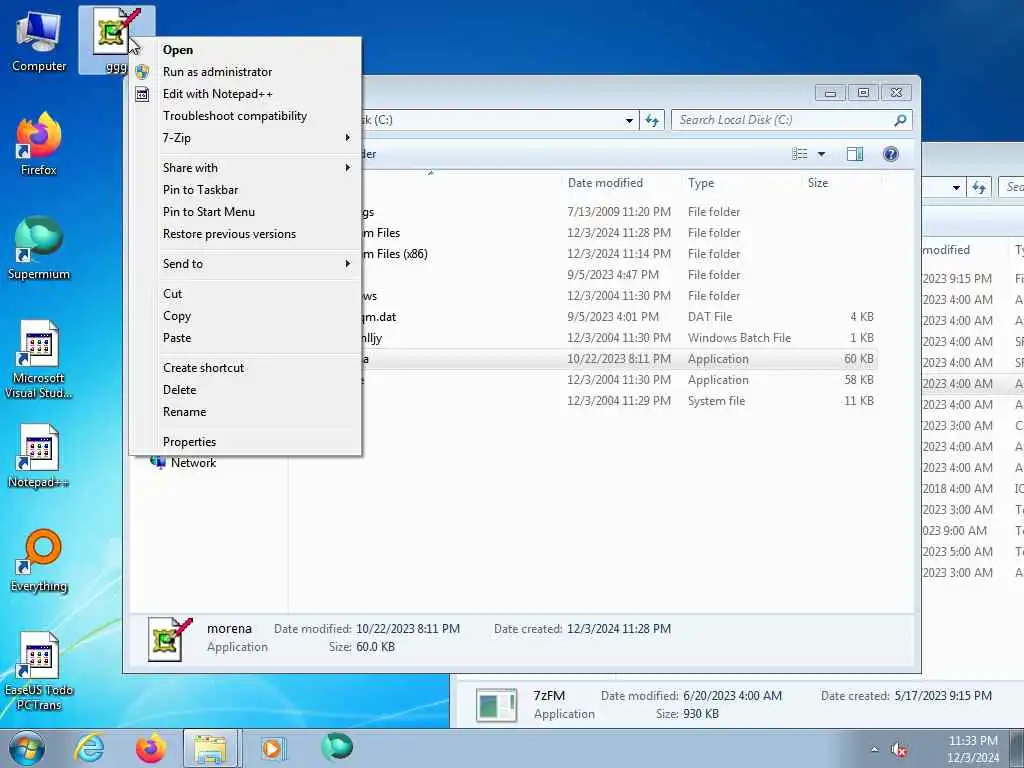1024x768 pixels.
Task: Choose Rename from the context menu
Action: point(246,412)
